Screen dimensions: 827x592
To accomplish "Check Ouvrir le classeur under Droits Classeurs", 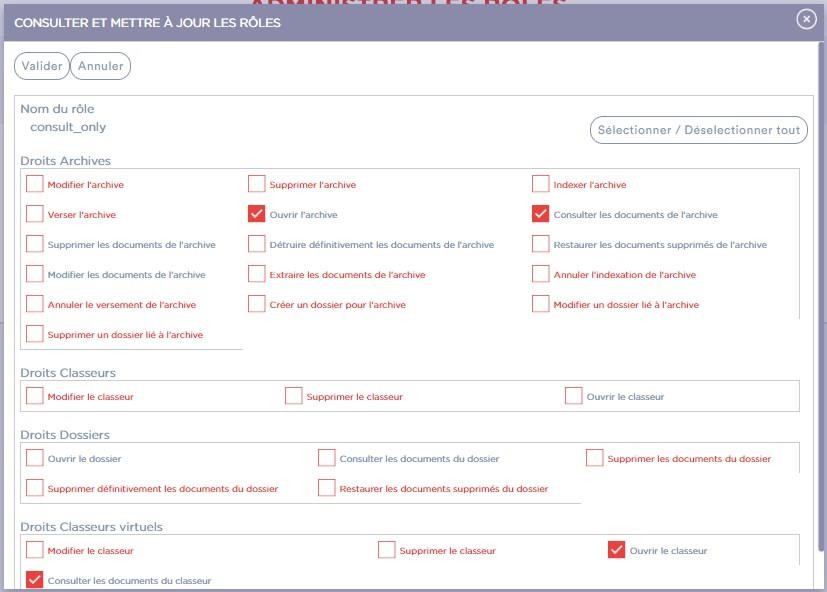I will click(x=574, y=396).
